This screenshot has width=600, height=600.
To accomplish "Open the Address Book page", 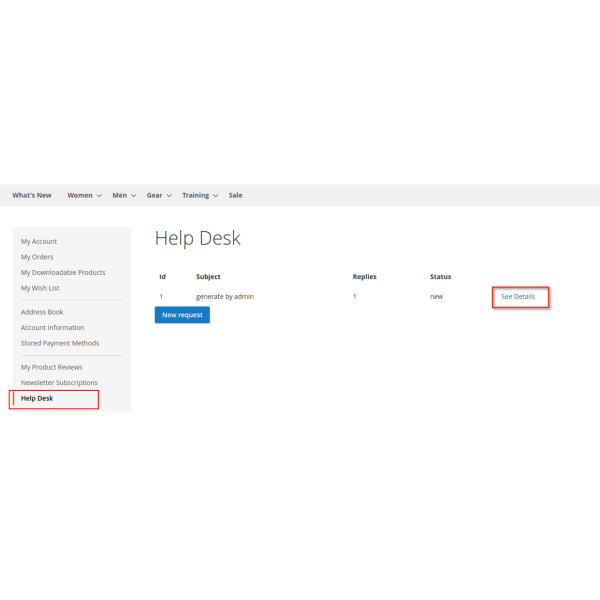I will tap(42, 312).
